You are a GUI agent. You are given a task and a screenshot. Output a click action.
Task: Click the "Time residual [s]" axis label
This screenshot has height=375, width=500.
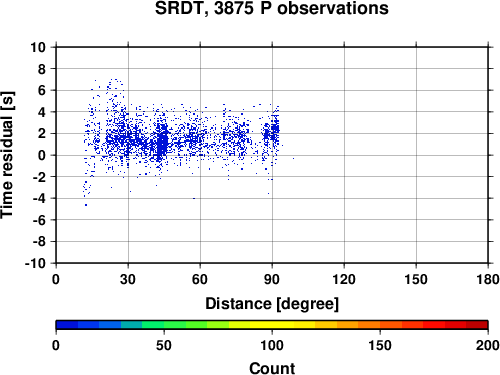tap(7, 155)
